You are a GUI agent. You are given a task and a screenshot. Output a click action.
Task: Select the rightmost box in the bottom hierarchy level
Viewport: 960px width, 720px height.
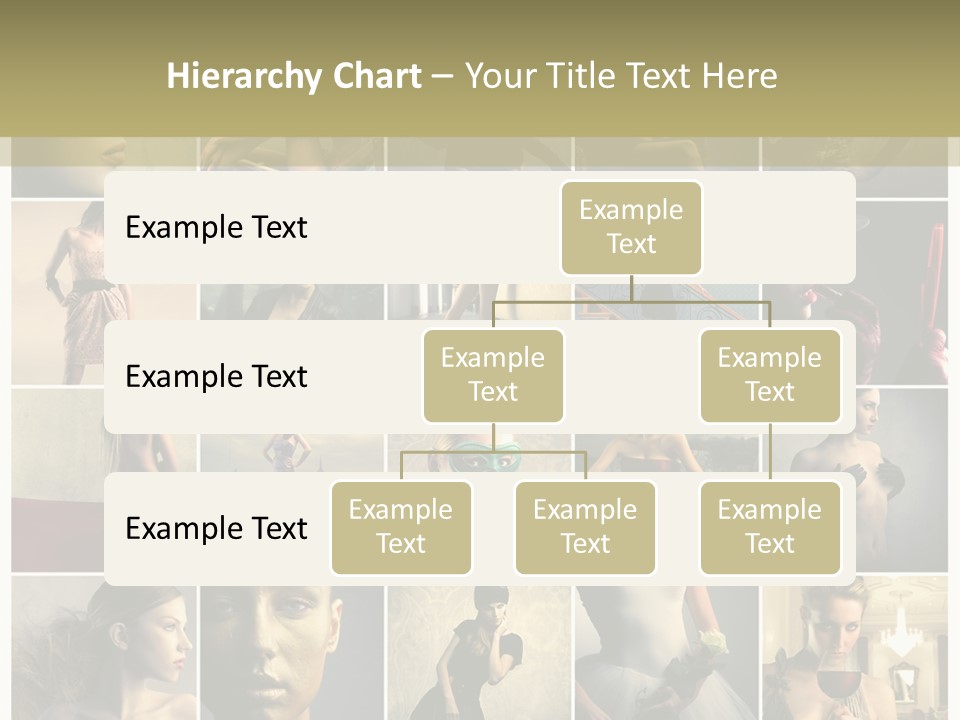click(x=770, y=527)
